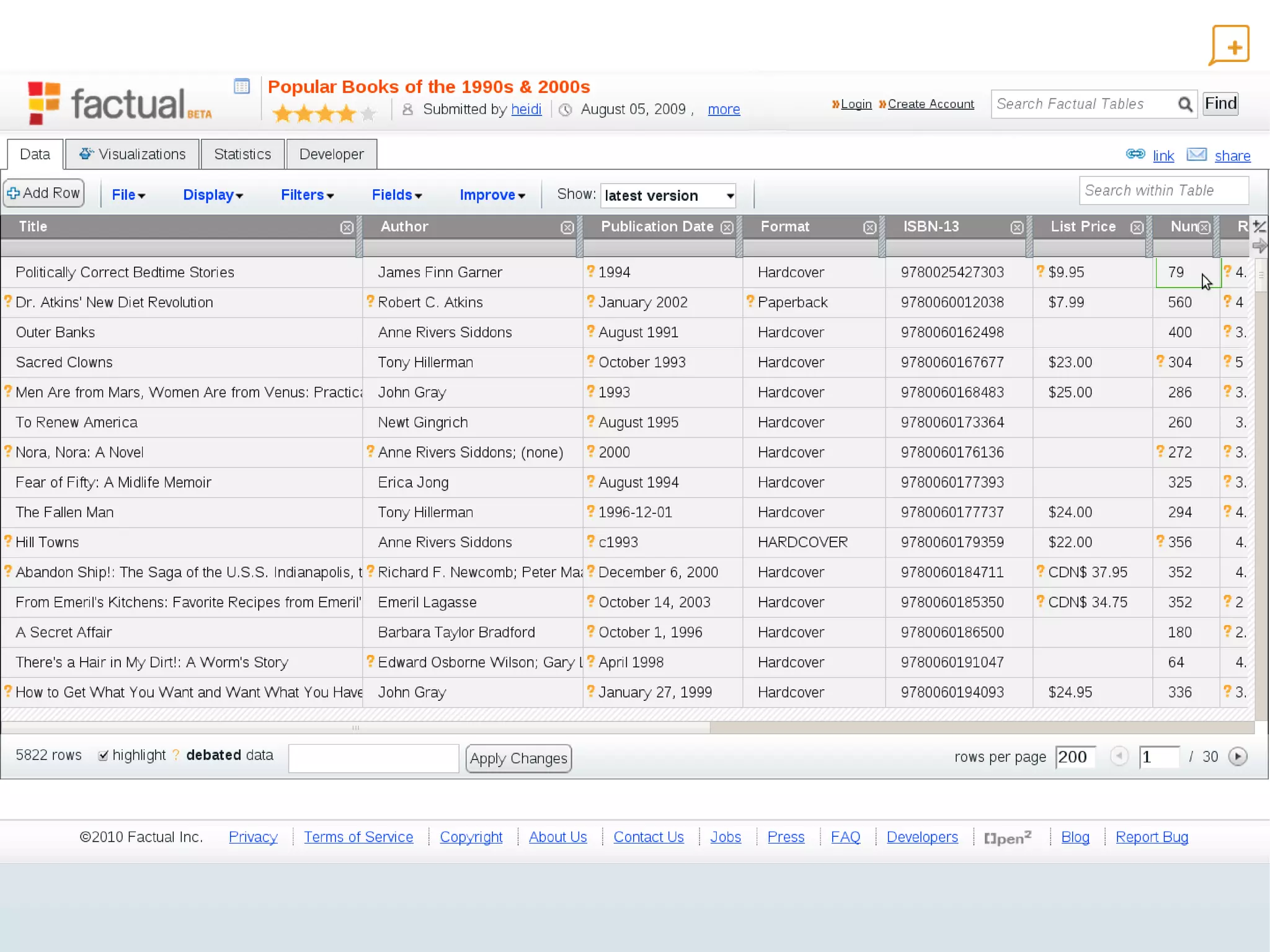Click the Create Account link
Screen dimensions: 1270x952
(930, 104)
